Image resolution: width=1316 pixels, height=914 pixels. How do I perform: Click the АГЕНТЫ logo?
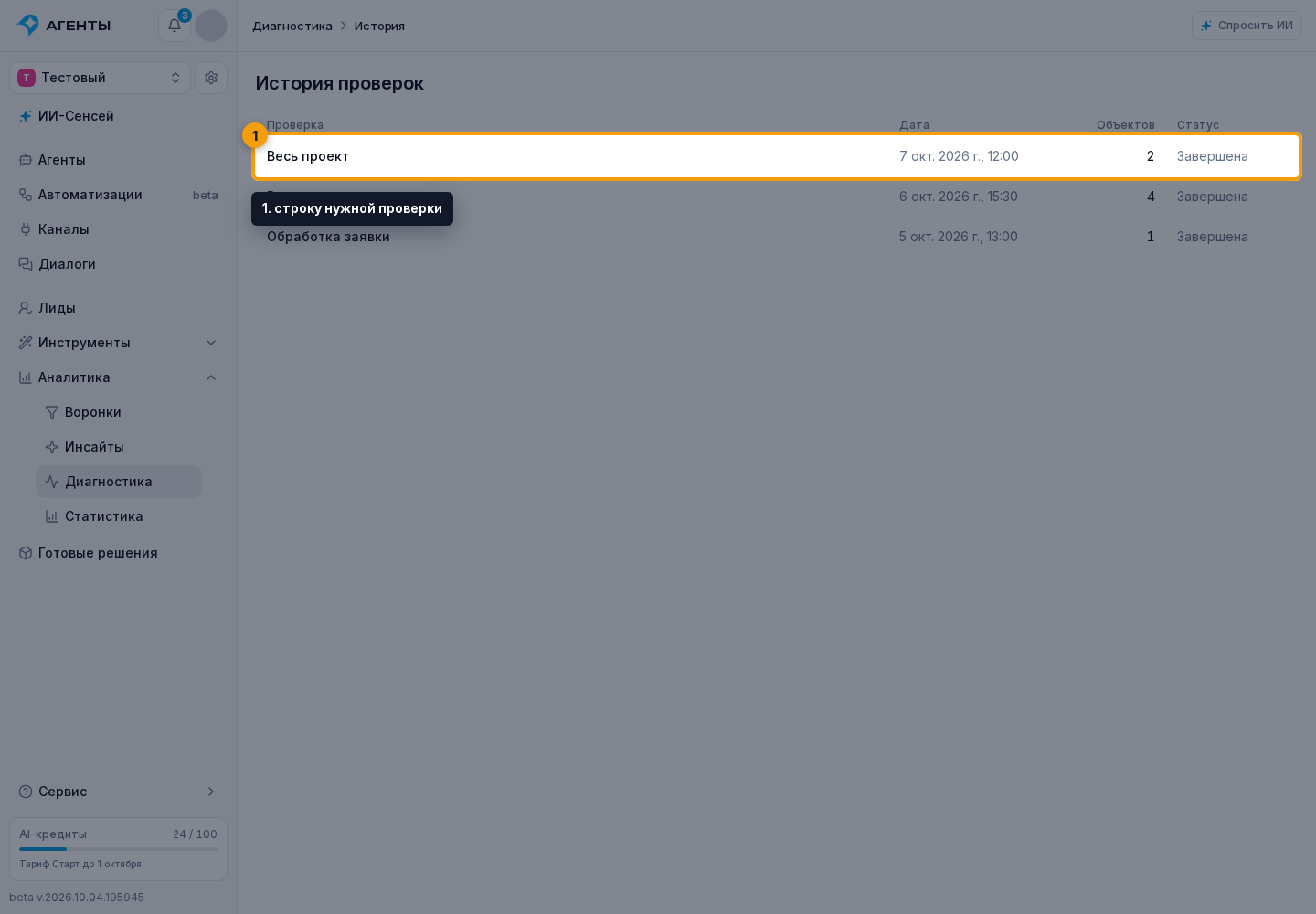click(64, 26)
